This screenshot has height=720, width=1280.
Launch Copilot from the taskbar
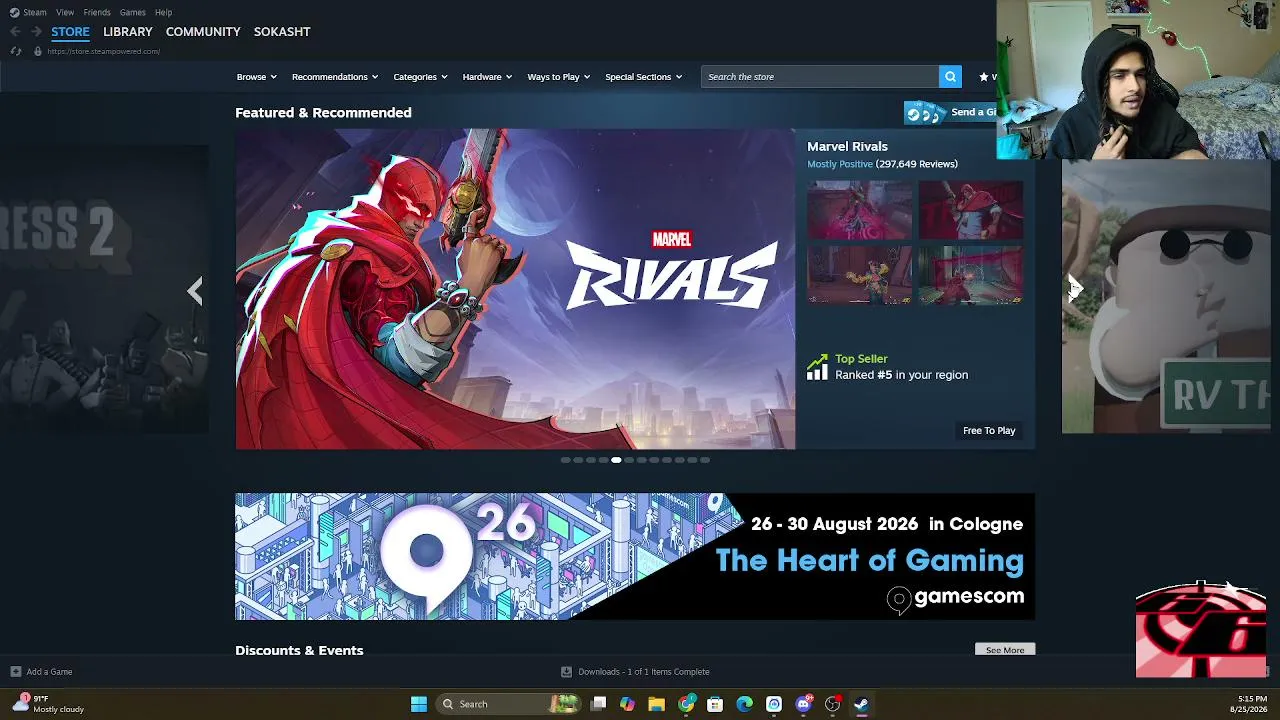pyautogui.click(x=627, y=704)
